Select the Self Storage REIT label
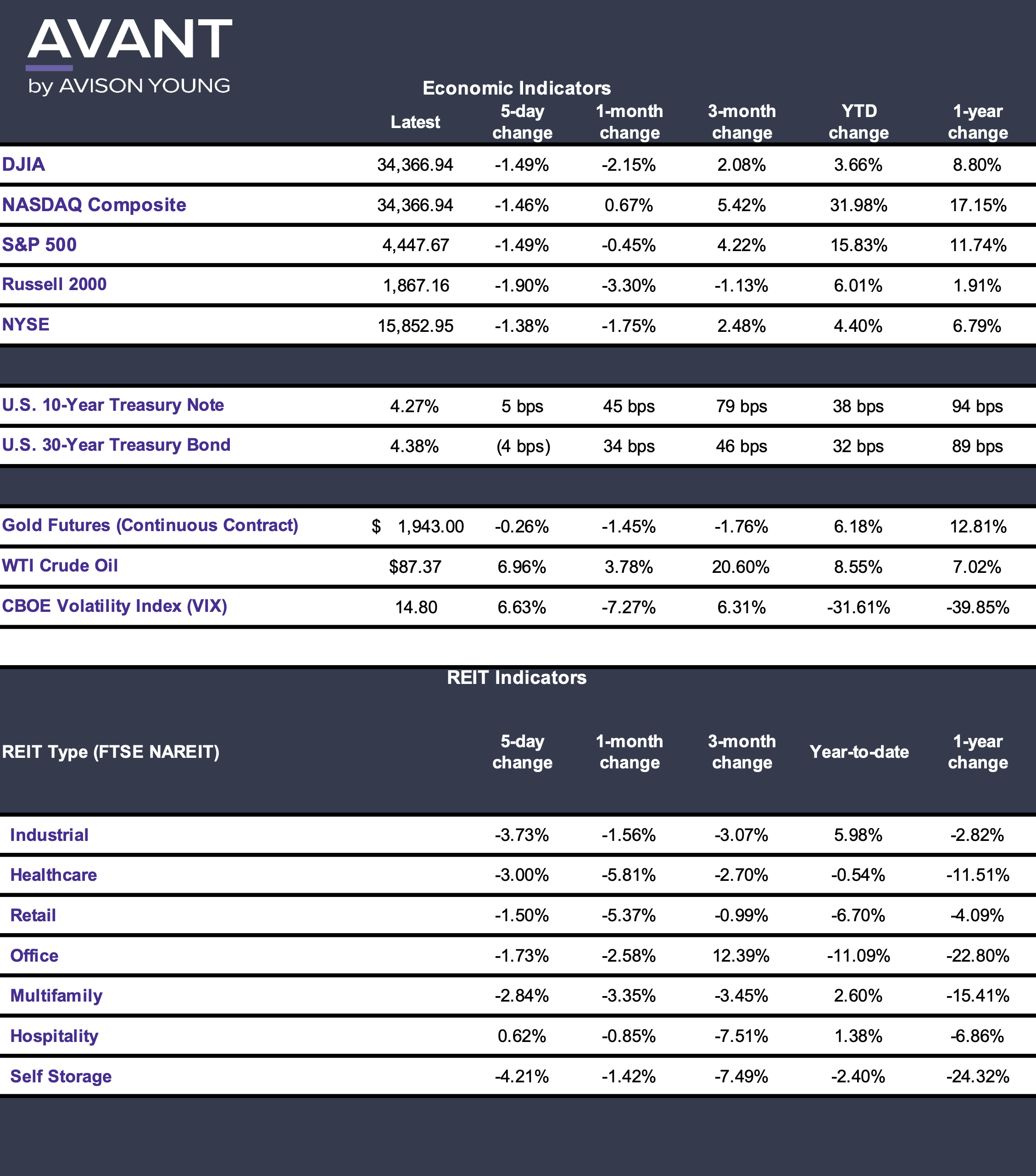 point(61,1076)
